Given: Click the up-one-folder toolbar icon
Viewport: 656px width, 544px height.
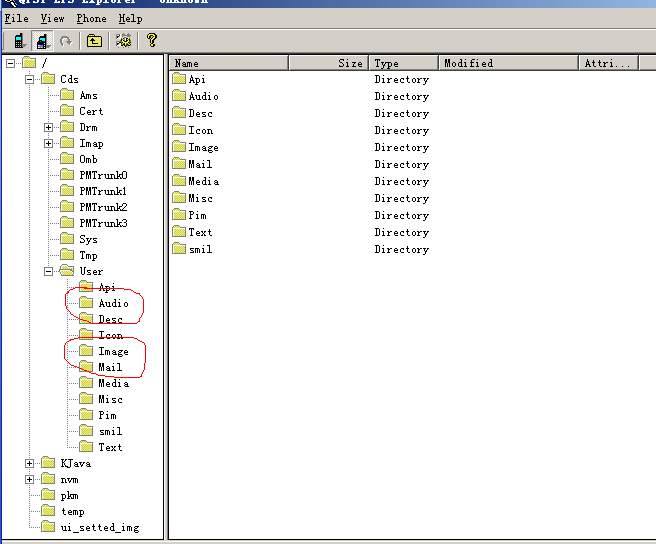Looking at the screenshot, I should (x=94, y=41).
